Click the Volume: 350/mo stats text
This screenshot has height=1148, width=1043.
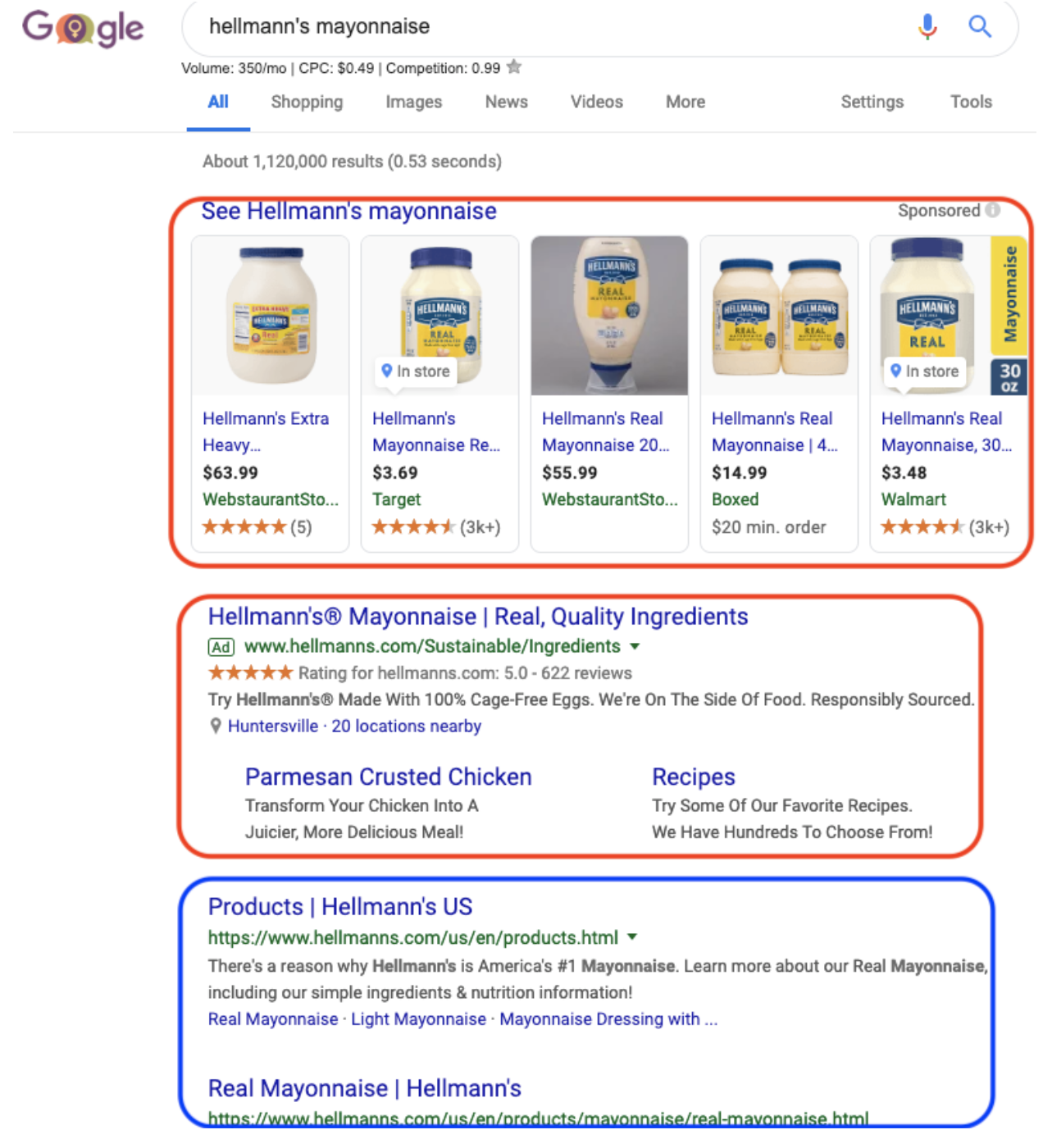[340, 68]
